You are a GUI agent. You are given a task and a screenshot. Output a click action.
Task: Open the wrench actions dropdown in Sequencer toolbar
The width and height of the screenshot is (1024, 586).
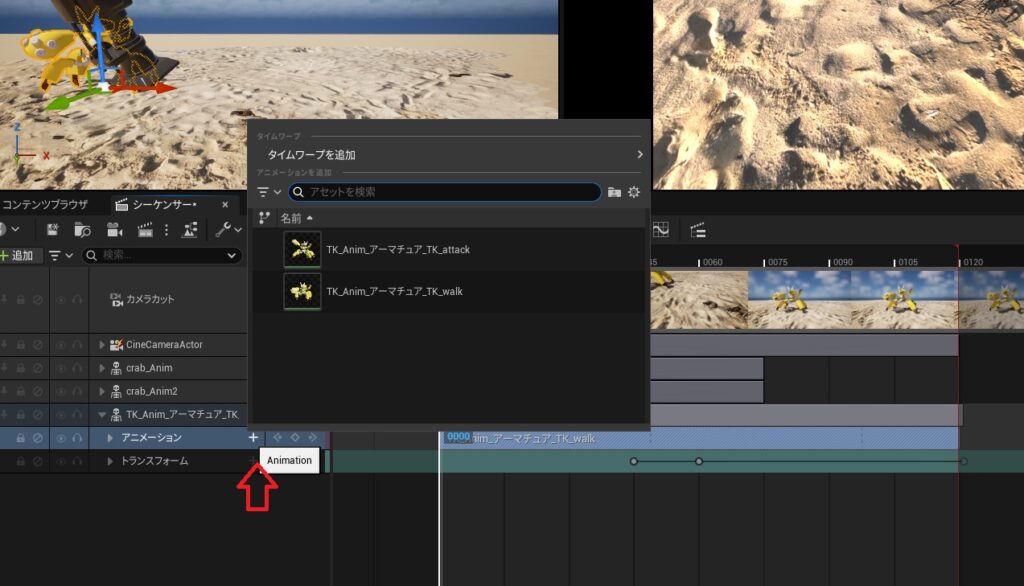click(x=228, y=230)
